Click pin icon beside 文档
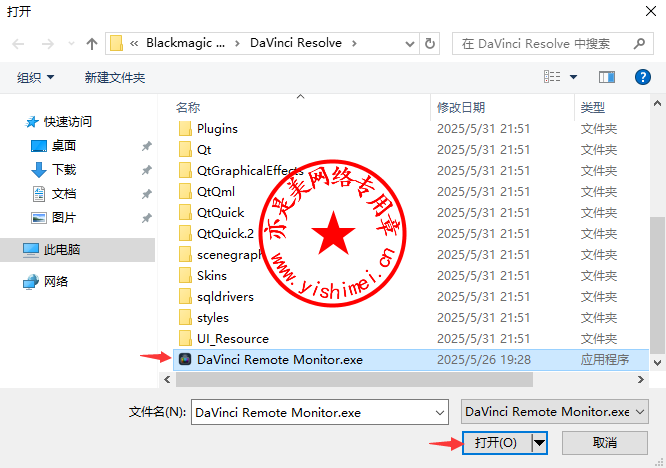This screenshot has width=666, height=468. [147, 194]
